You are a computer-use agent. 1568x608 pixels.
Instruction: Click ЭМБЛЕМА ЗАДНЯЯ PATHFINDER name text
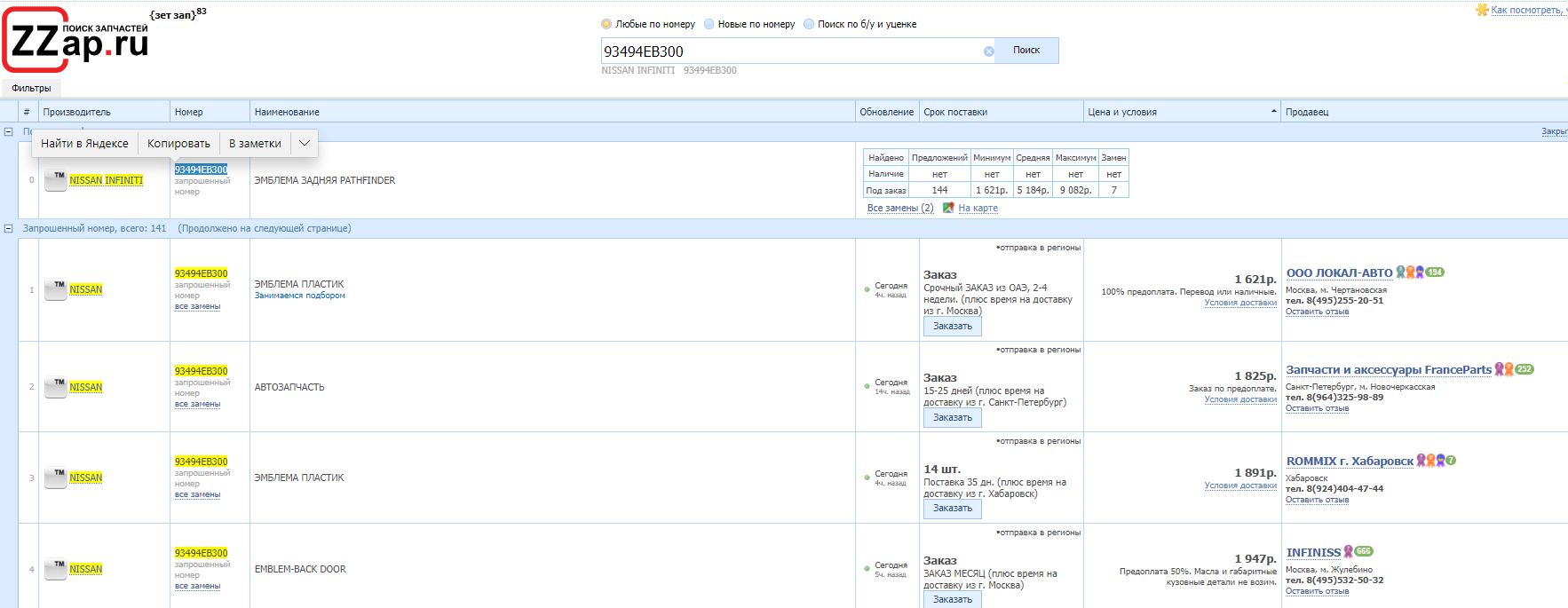coord(324,180)
